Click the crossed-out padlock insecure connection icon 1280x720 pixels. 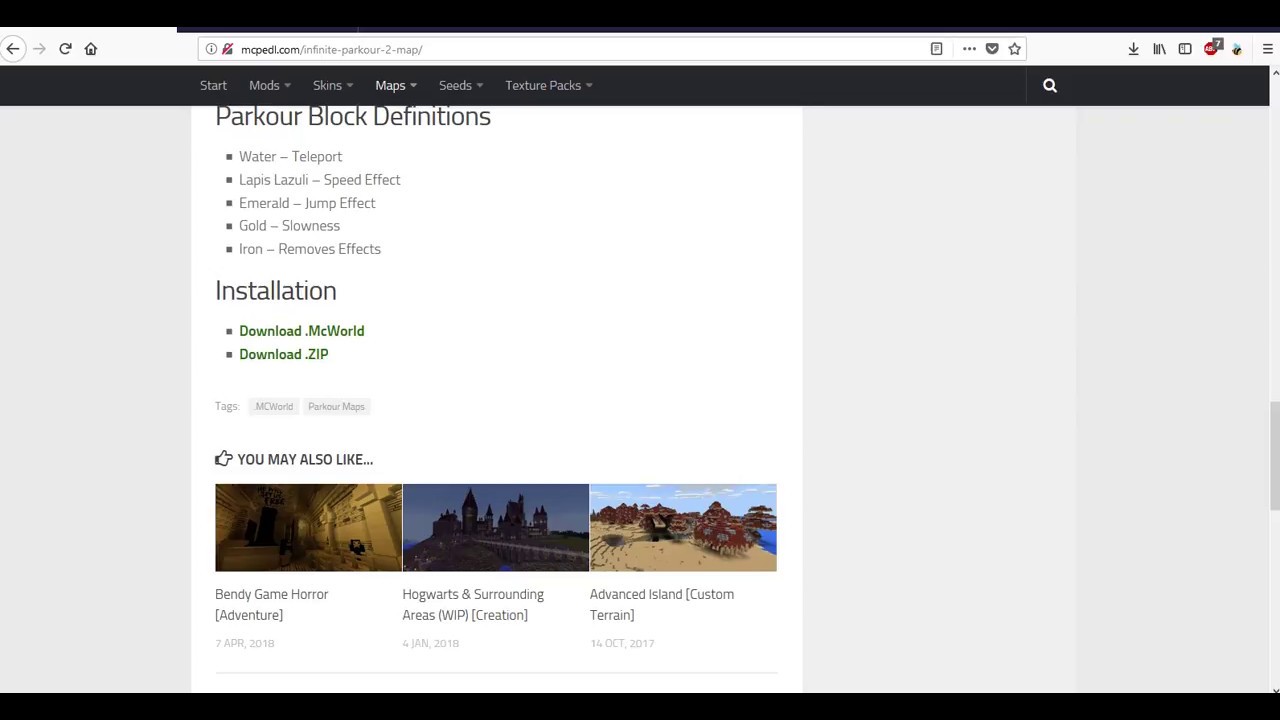tap(227, 49)
